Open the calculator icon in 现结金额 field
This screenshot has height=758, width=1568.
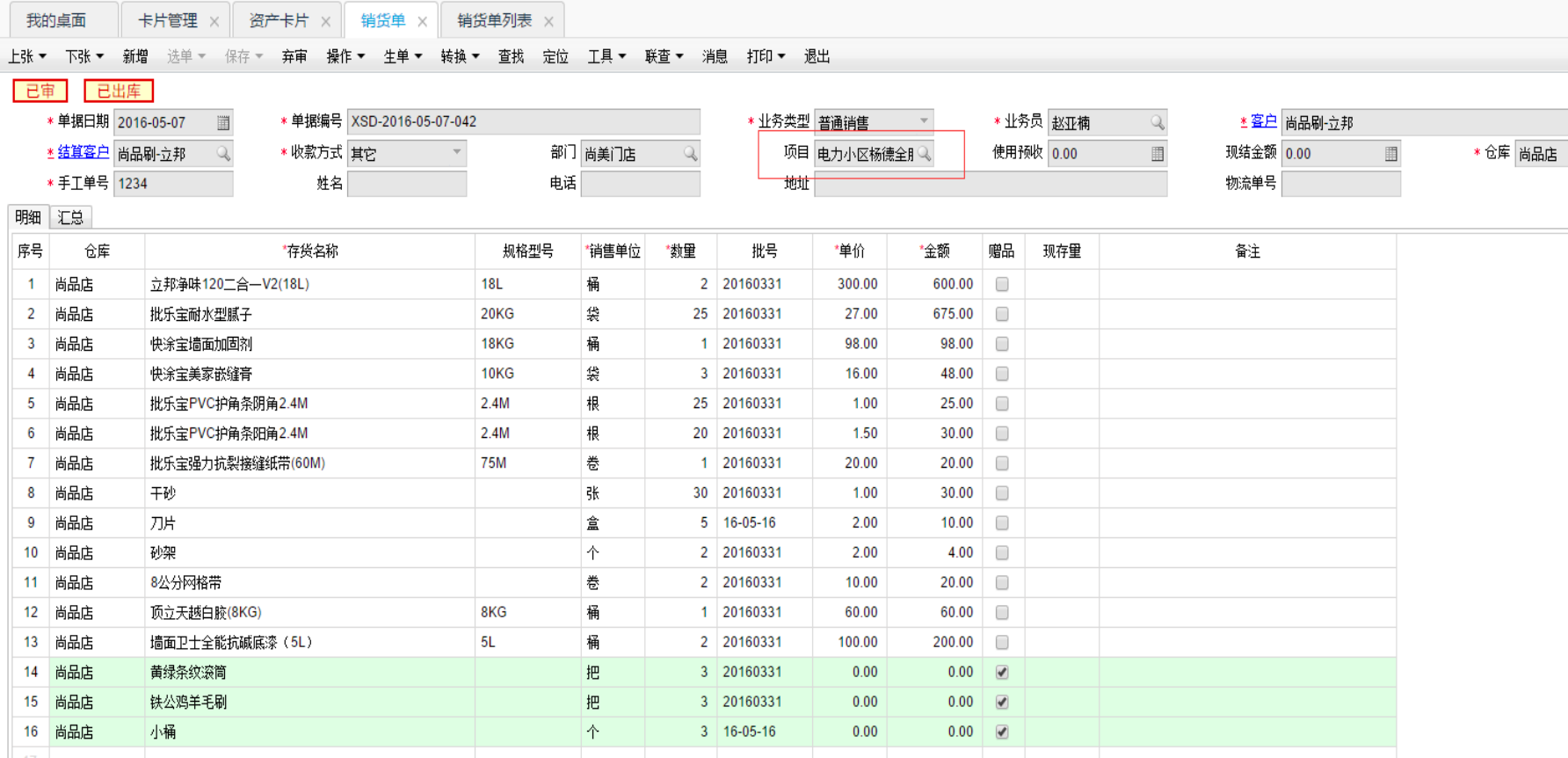pyautogui.click(x=1390, y=153)
